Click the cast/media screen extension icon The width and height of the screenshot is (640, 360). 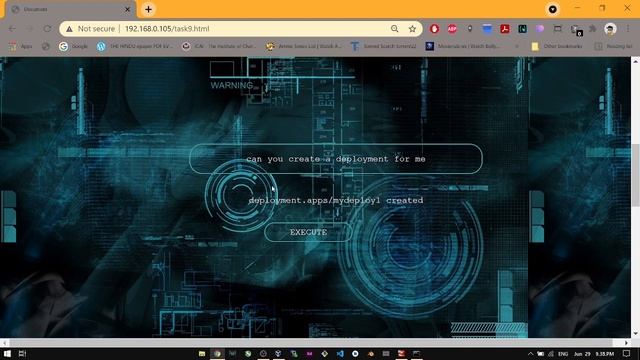[x=558, y=29]
